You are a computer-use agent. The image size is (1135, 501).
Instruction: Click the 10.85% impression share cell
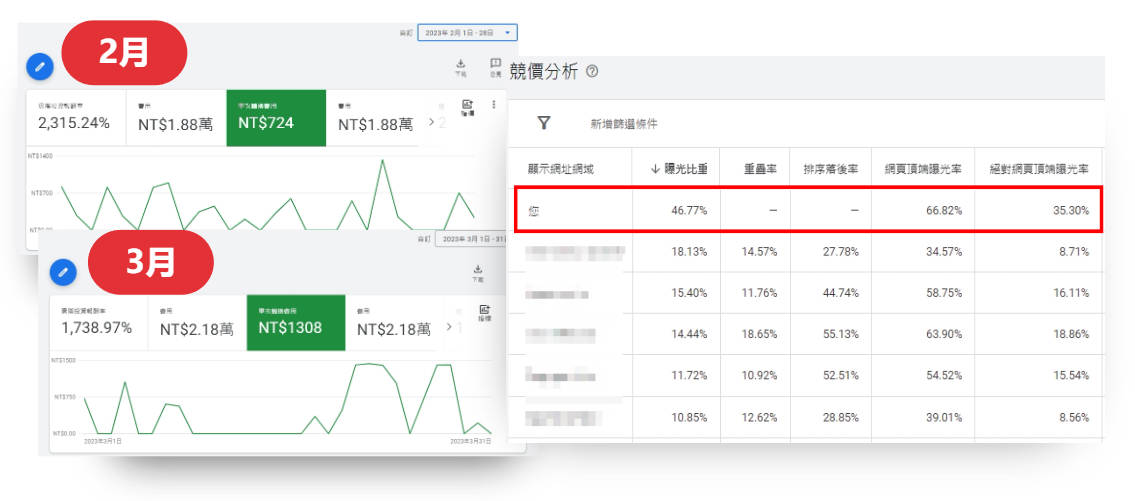[688, 417]
